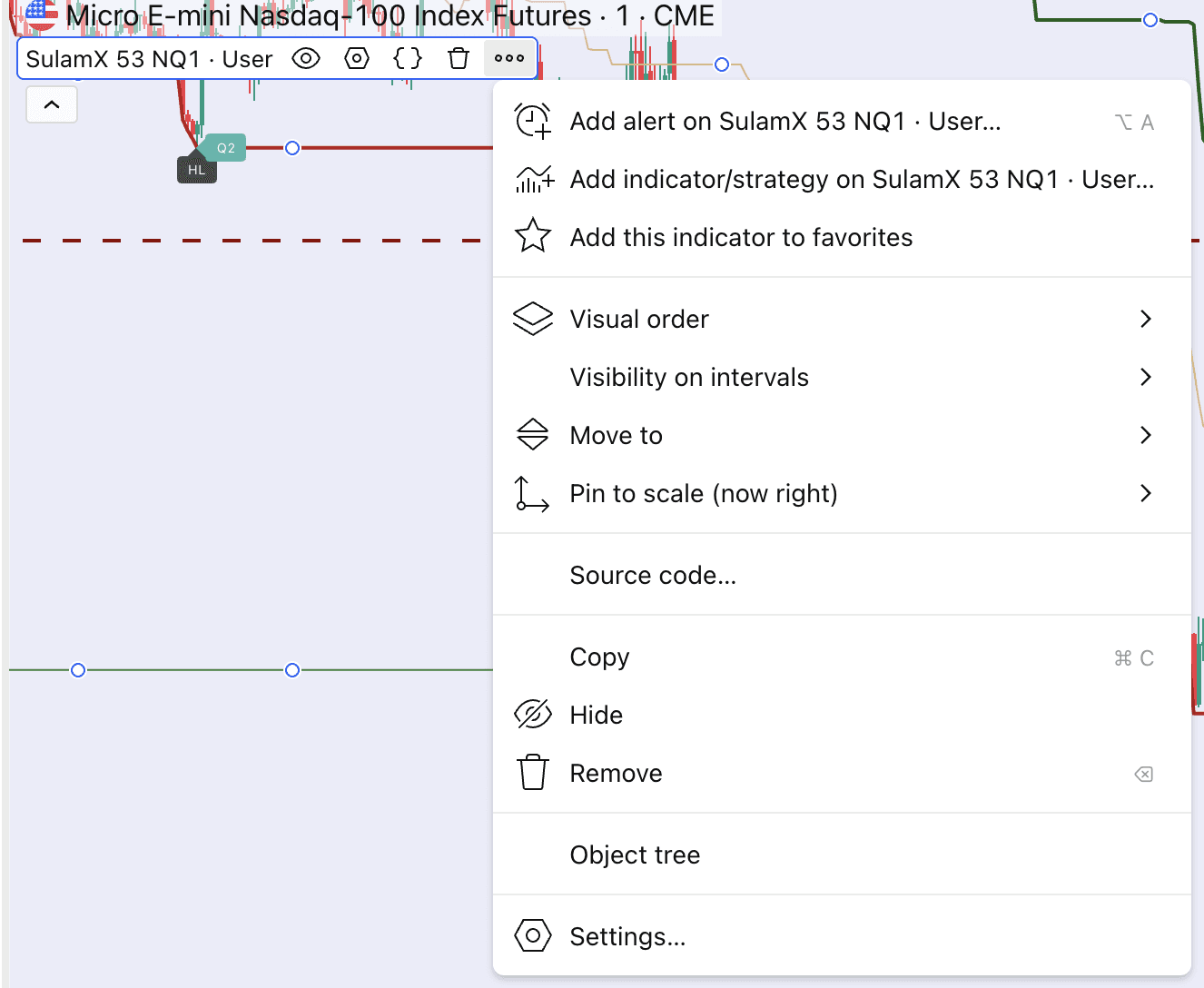Click the crossed-eye icon beside Hide

click(x=533, y=715)
